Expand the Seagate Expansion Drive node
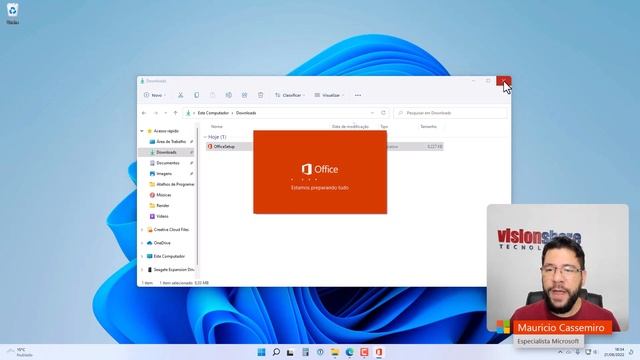640x360 pixels. 142,270
